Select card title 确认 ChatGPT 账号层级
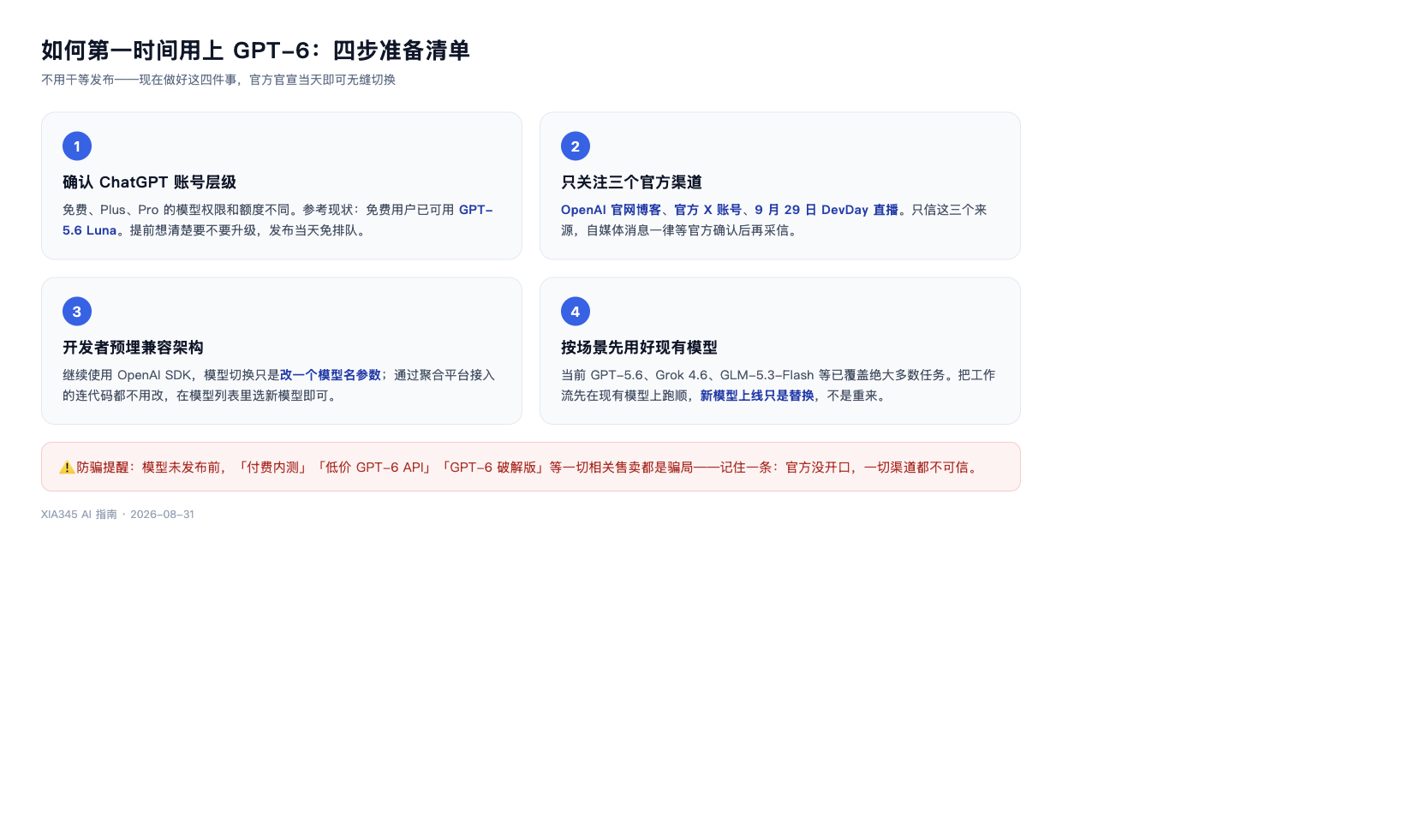Image resolution: width=1414 pixels, height=840 pixels. click(x=149, y=182)
